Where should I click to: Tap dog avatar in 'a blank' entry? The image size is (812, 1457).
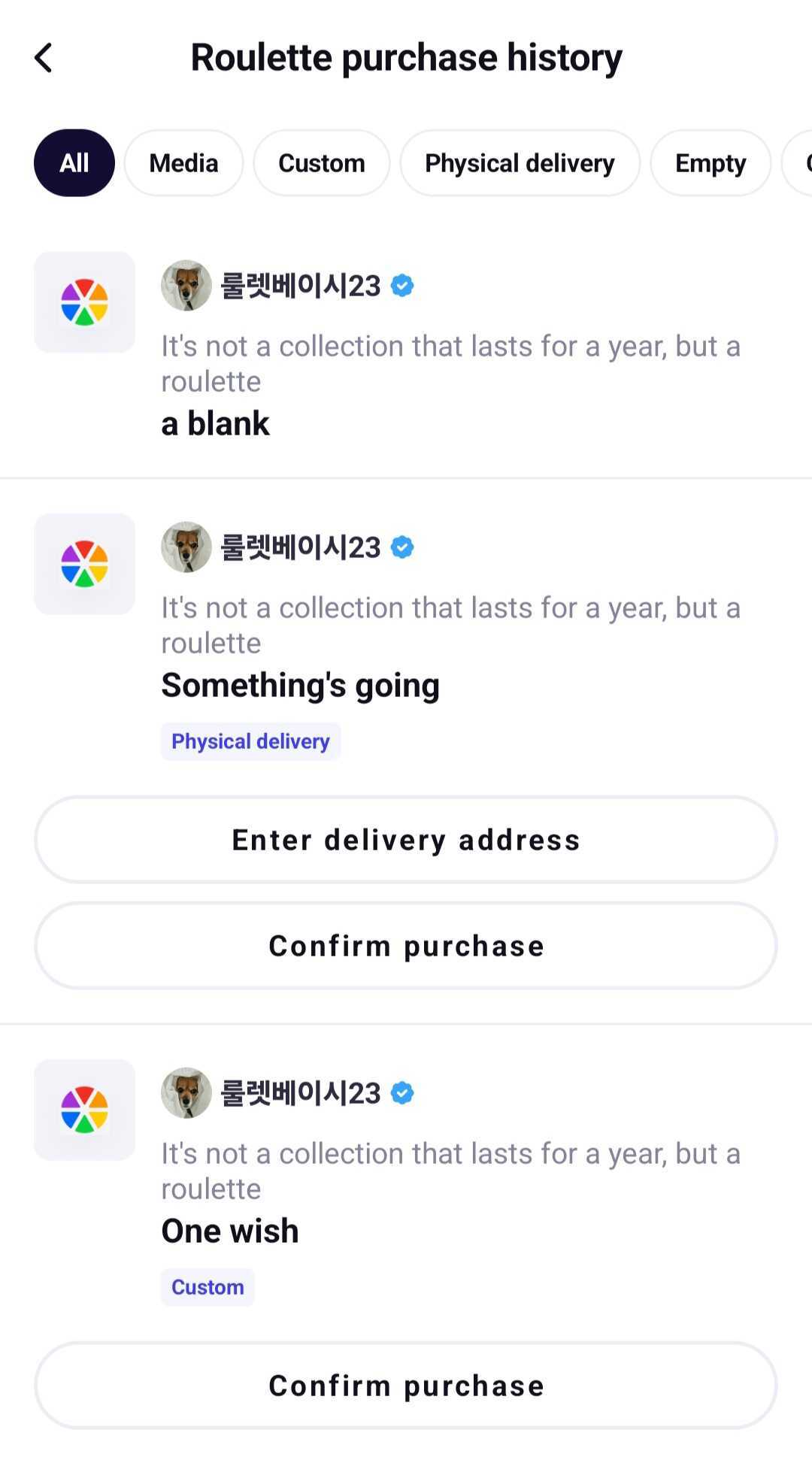[186, 286]
